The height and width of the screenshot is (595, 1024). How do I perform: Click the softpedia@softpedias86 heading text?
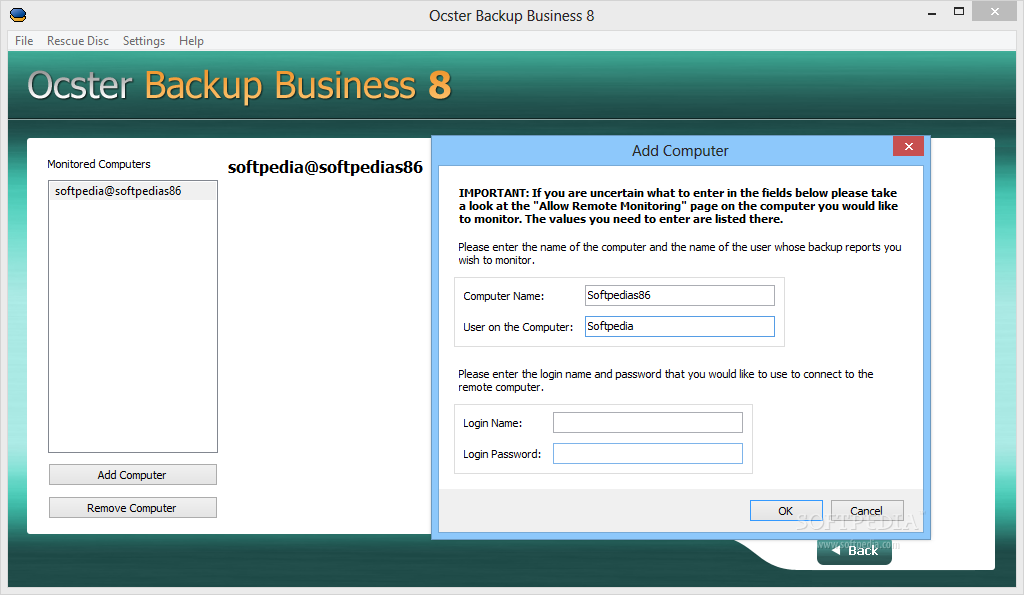click(325, 167)
